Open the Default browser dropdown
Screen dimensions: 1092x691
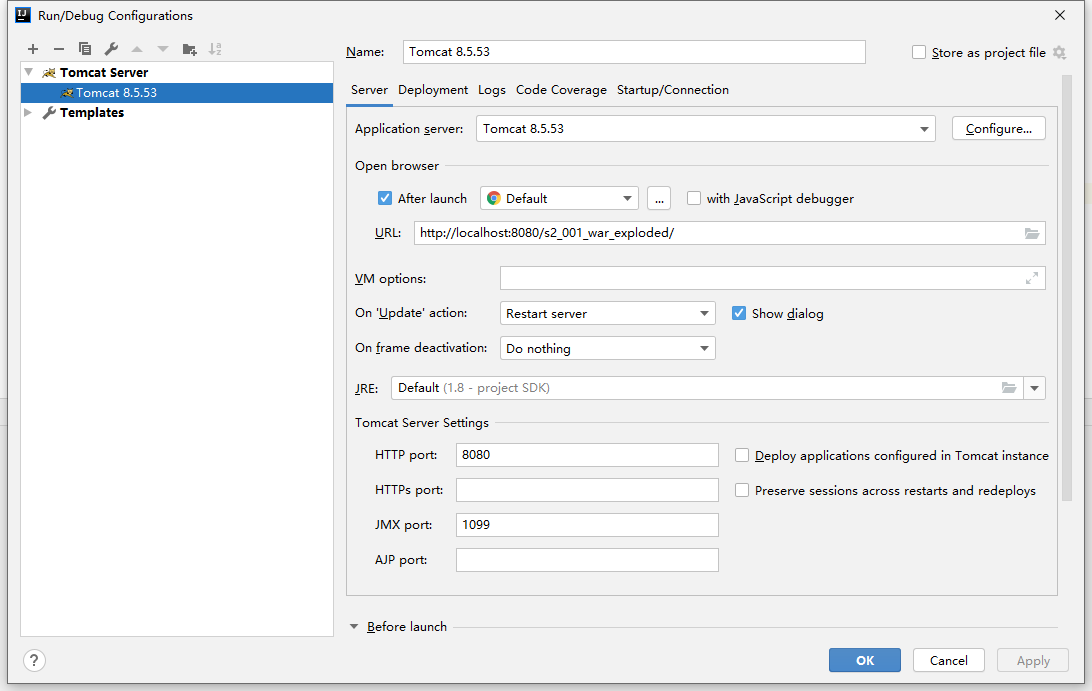[559, 199]
